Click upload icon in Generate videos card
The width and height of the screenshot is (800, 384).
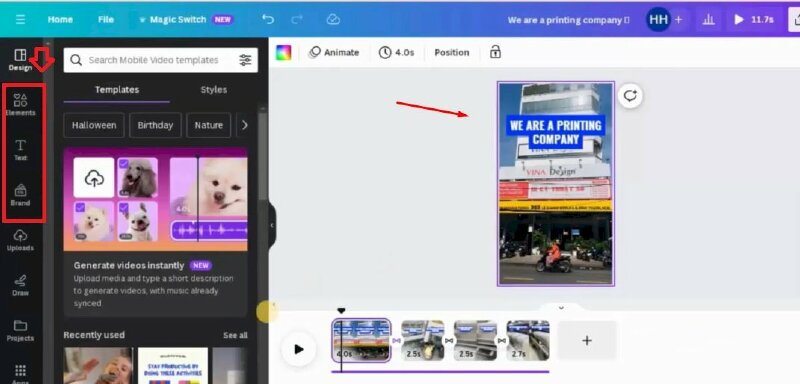click(94, 178)
